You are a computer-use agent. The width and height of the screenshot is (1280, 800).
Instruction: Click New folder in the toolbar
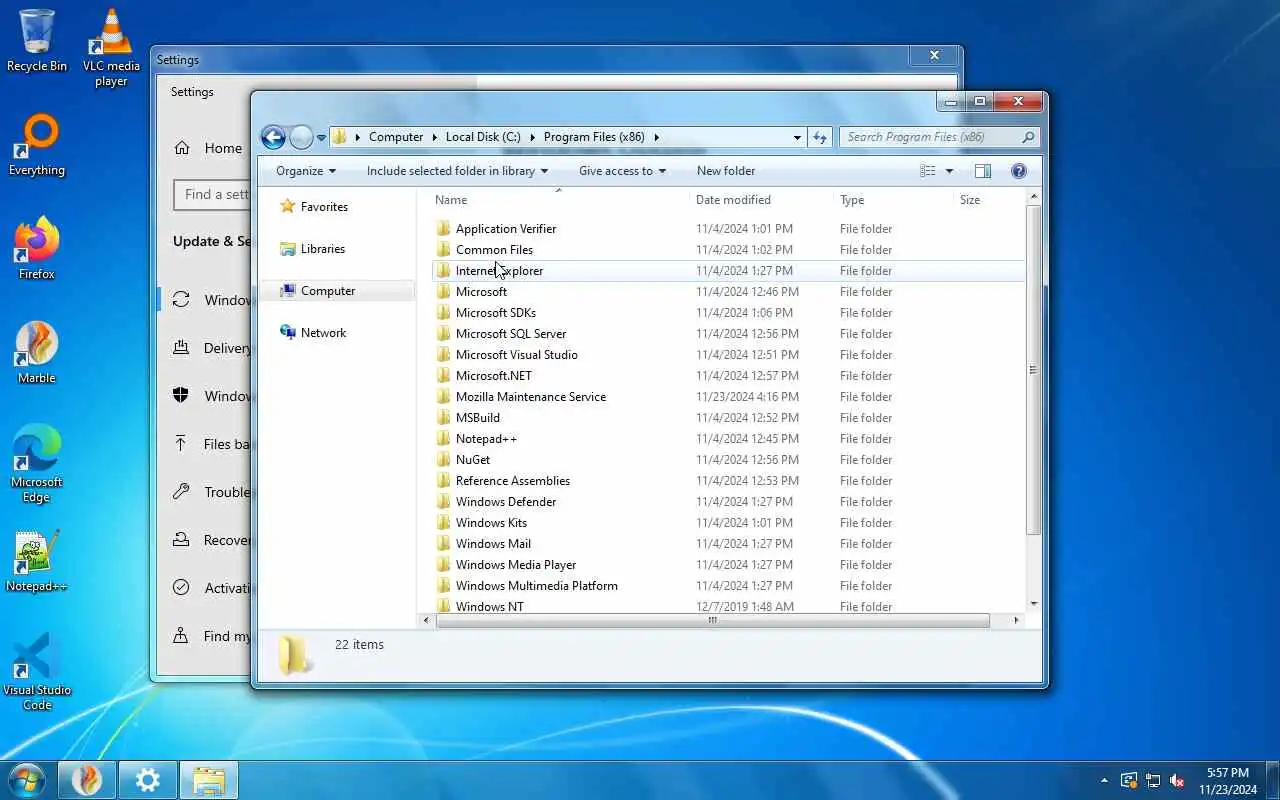(x=726, y=171)
